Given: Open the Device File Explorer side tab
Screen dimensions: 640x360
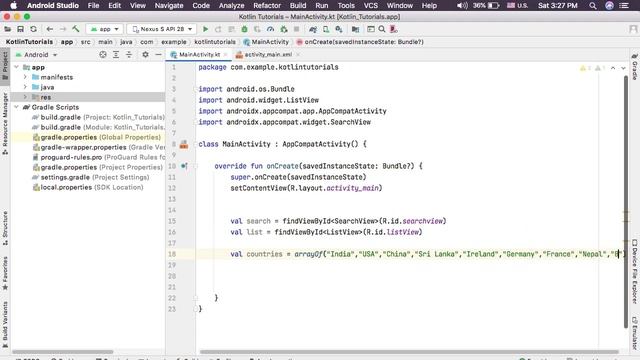Looking at the screenshot, I should (x=635, y=271).
